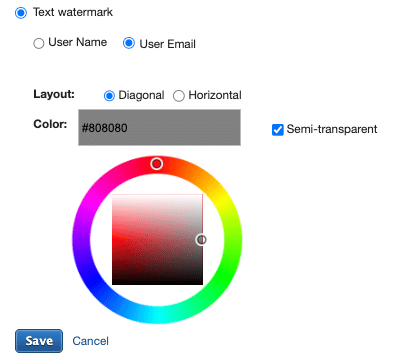Select the Text watermark radio button
396x363 pixels.
(21, 13)
